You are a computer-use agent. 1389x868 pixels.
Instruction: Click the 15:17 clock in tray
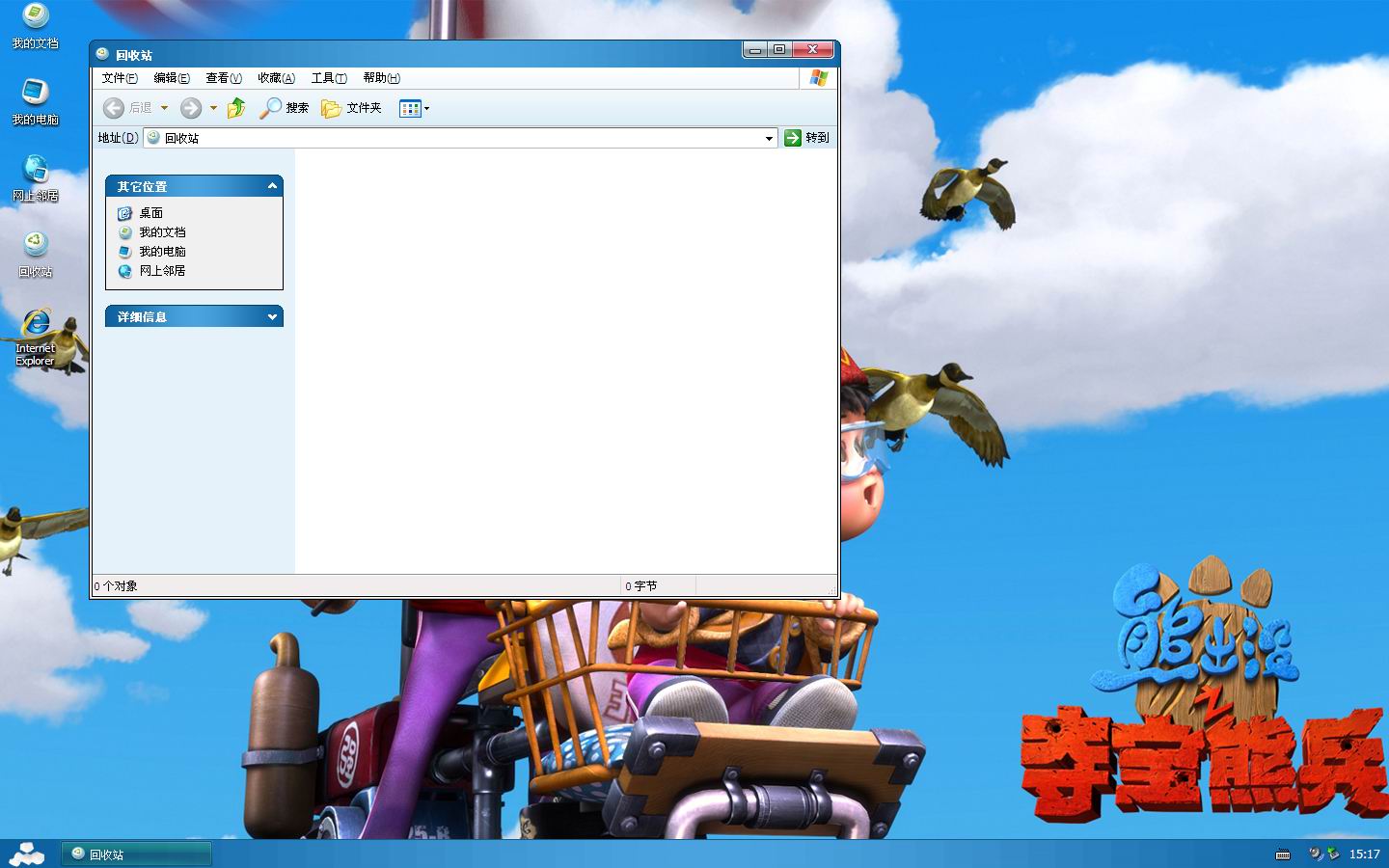[1364, 854]
